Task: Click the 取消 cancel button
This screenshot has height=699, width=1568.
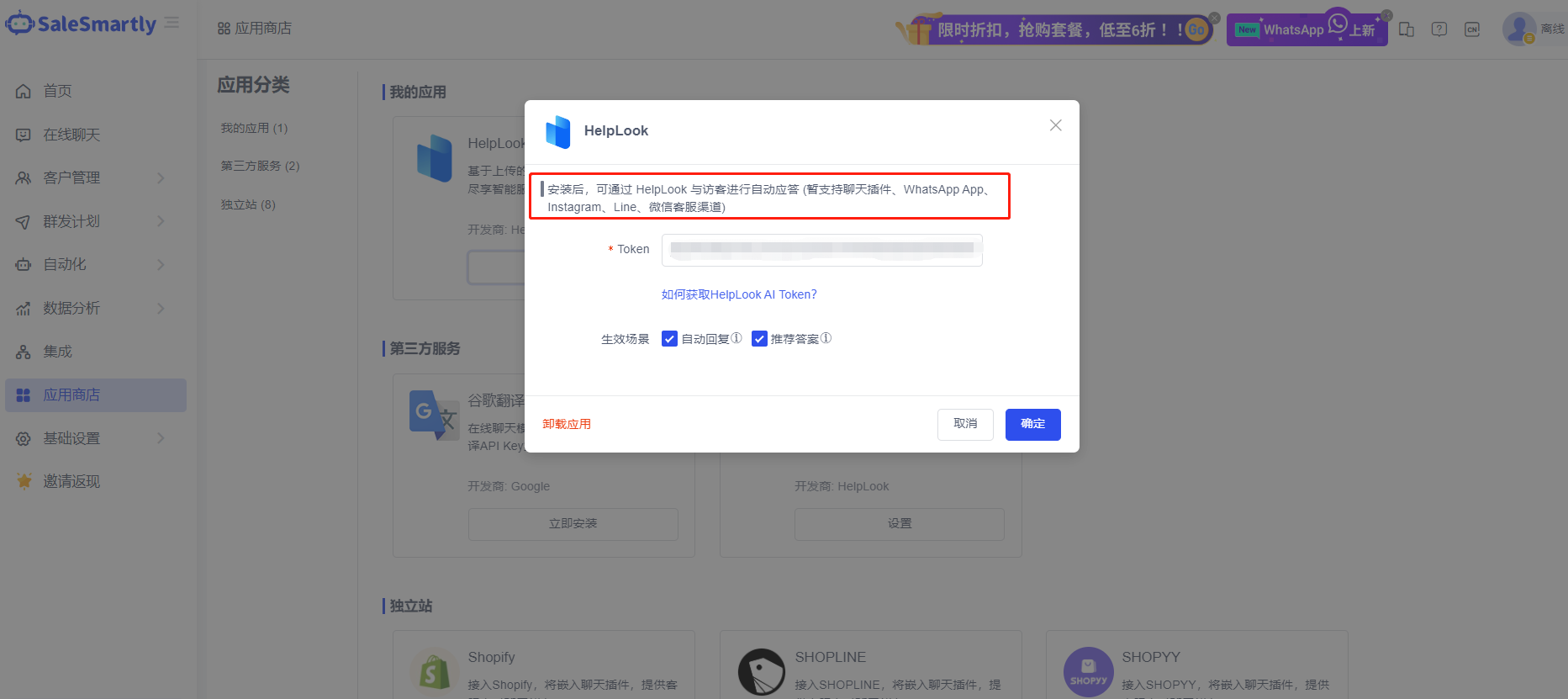Action: tap(965, 425)
